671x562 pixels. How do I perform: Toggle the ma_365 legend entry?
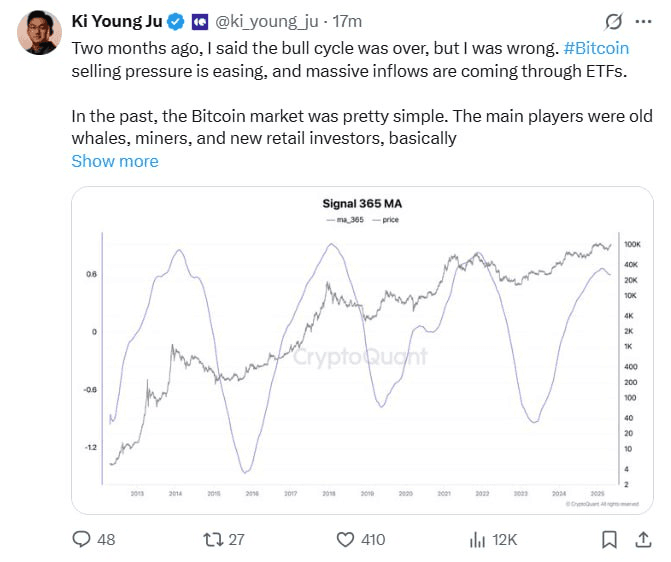coord(345,220)
